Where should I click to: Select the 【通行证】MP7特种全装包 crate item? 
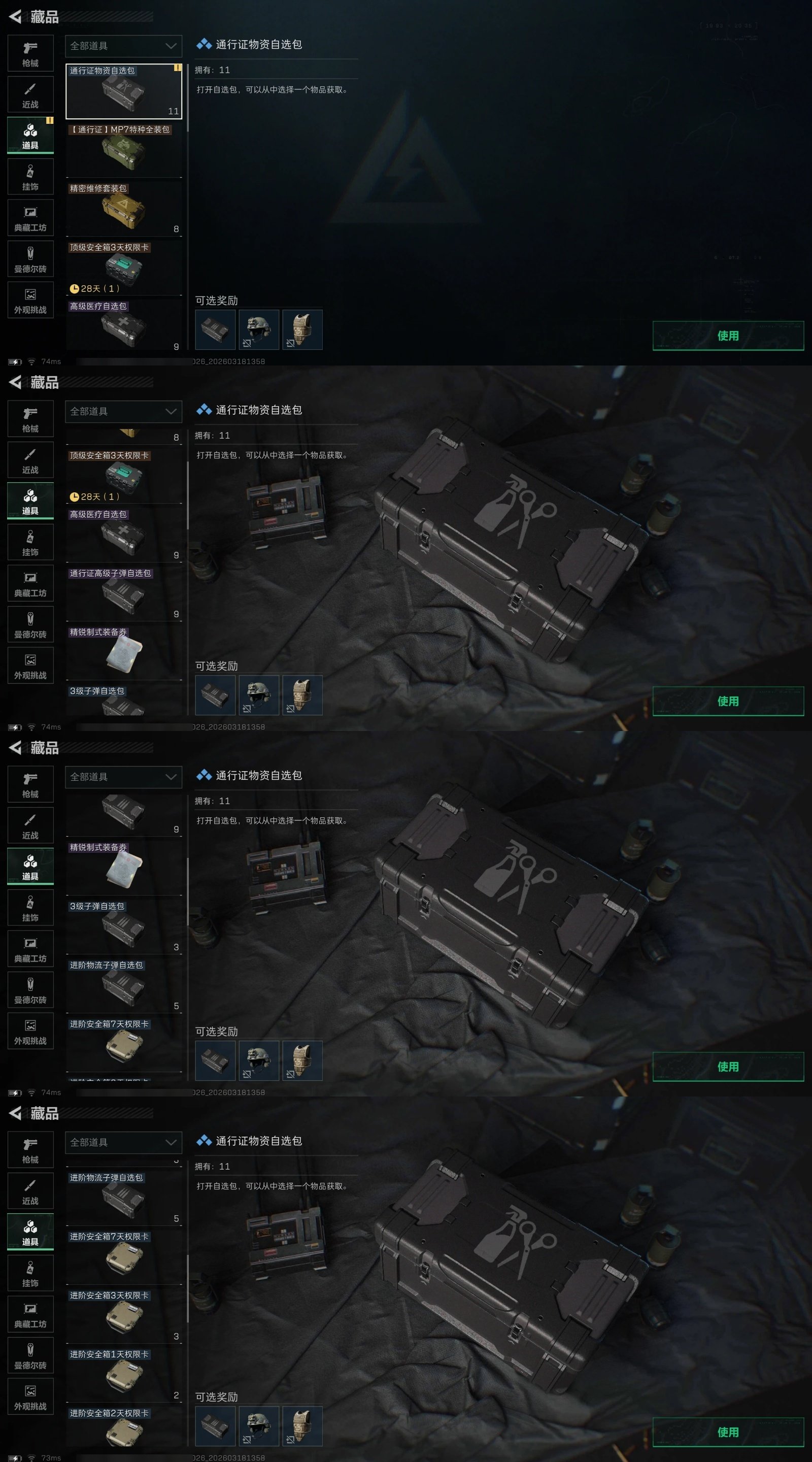coord(124,150)
